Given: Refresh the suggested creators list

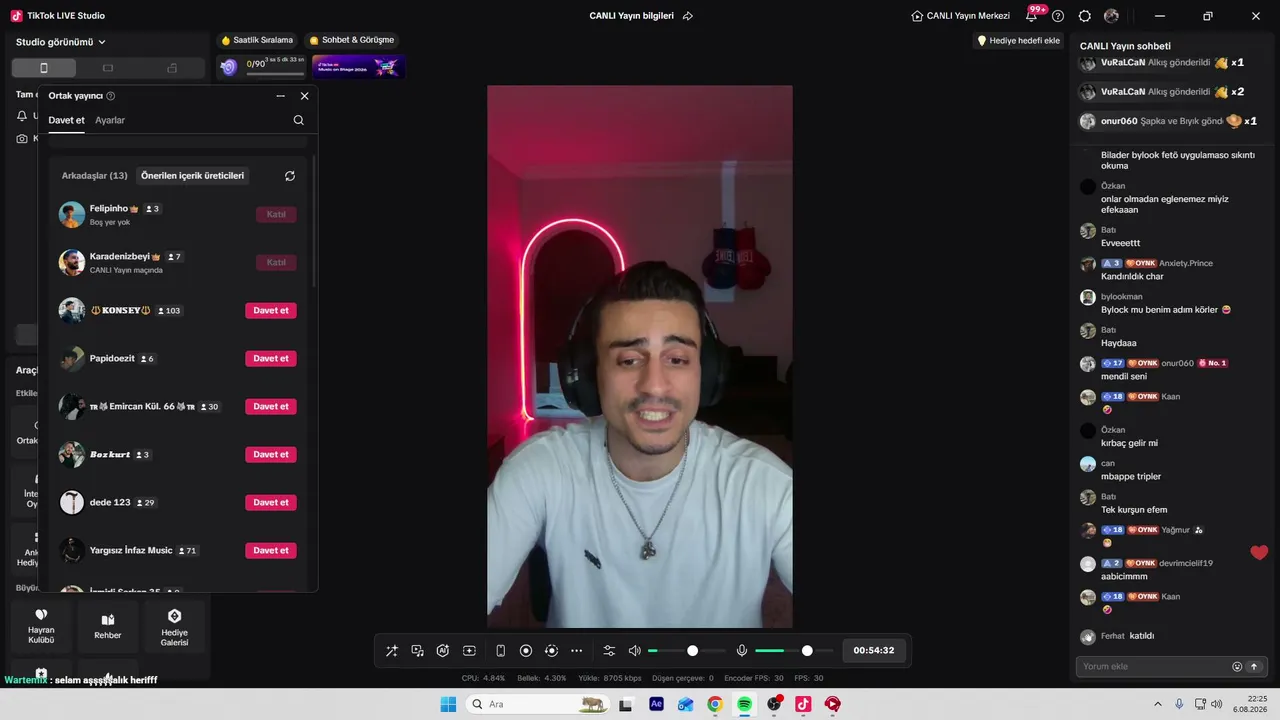Looking at the screenshot, I should tap(290, 176).
